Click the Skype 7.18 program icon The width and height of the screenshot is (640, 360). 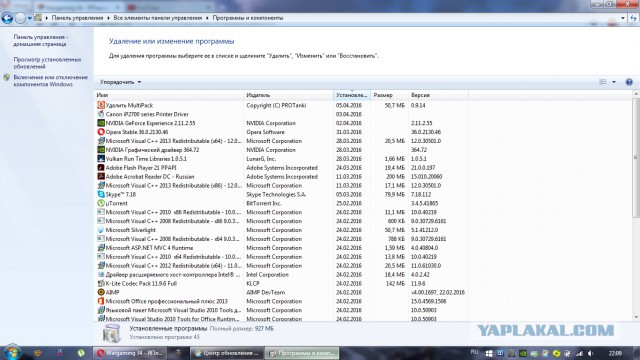coord(101,194)
